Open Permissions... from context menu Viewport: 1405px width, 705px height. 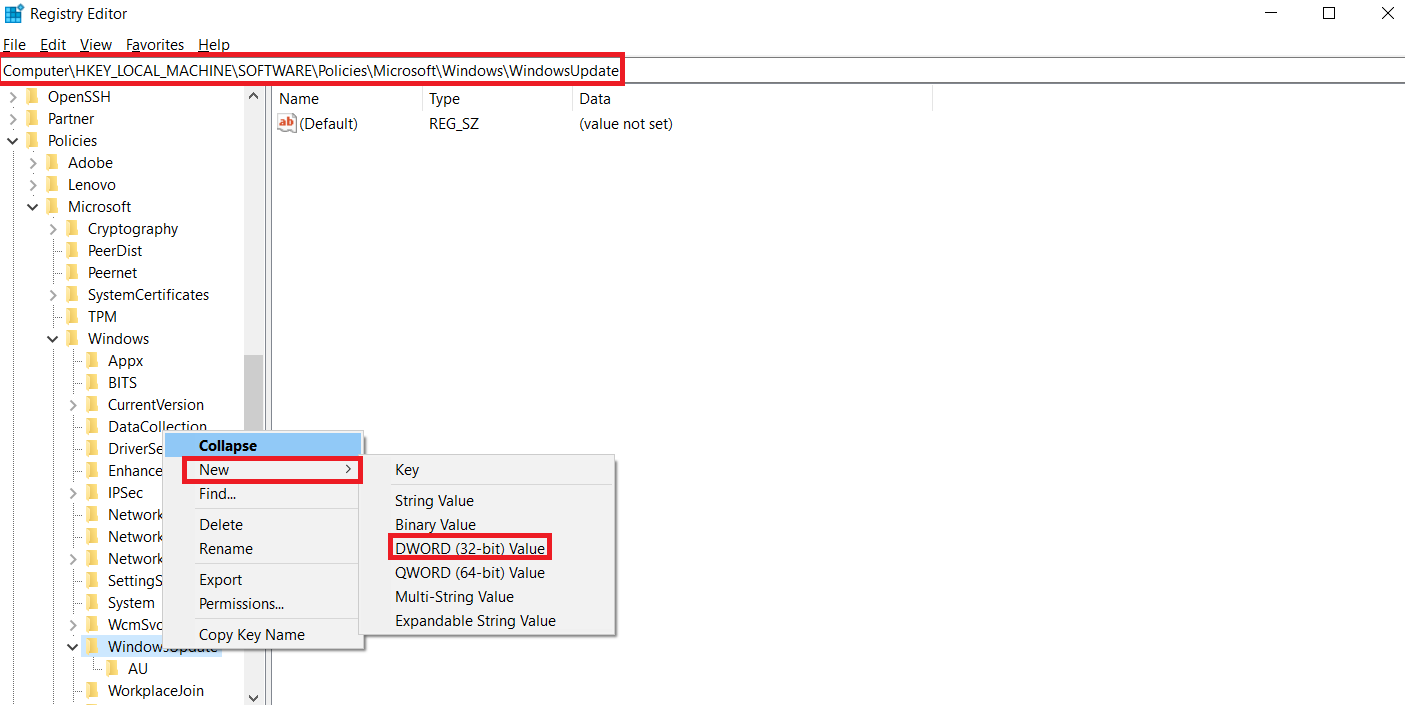263,604
